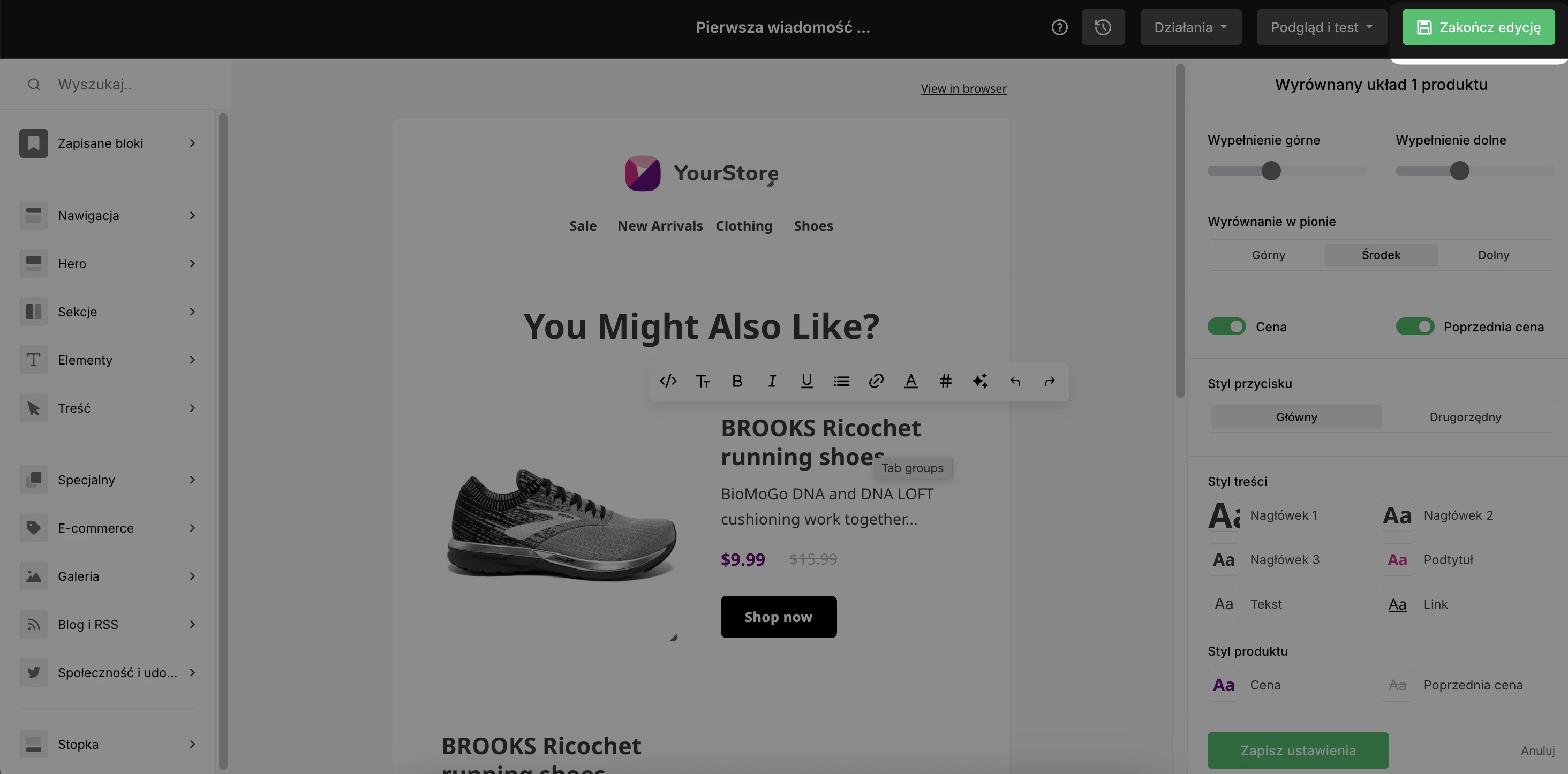Switch button style to Drugorzędny
This screenshot has width=1568, height=774.
tap(1465, 418)
